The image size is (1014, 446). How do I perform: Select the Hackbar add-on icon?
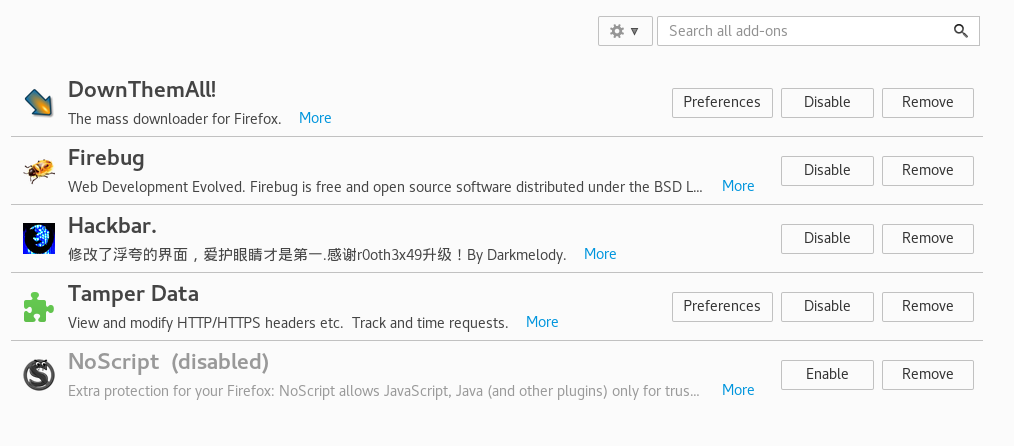39,239
